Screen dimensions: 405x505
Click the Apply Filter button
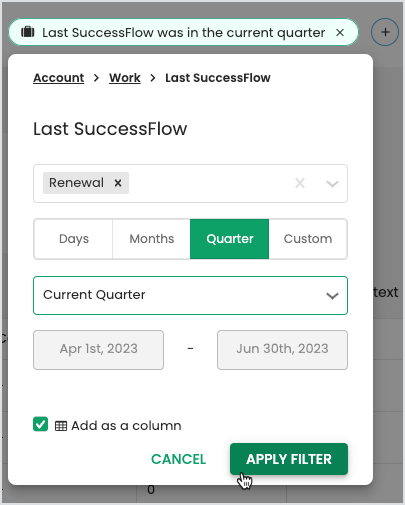coord(289,459)
